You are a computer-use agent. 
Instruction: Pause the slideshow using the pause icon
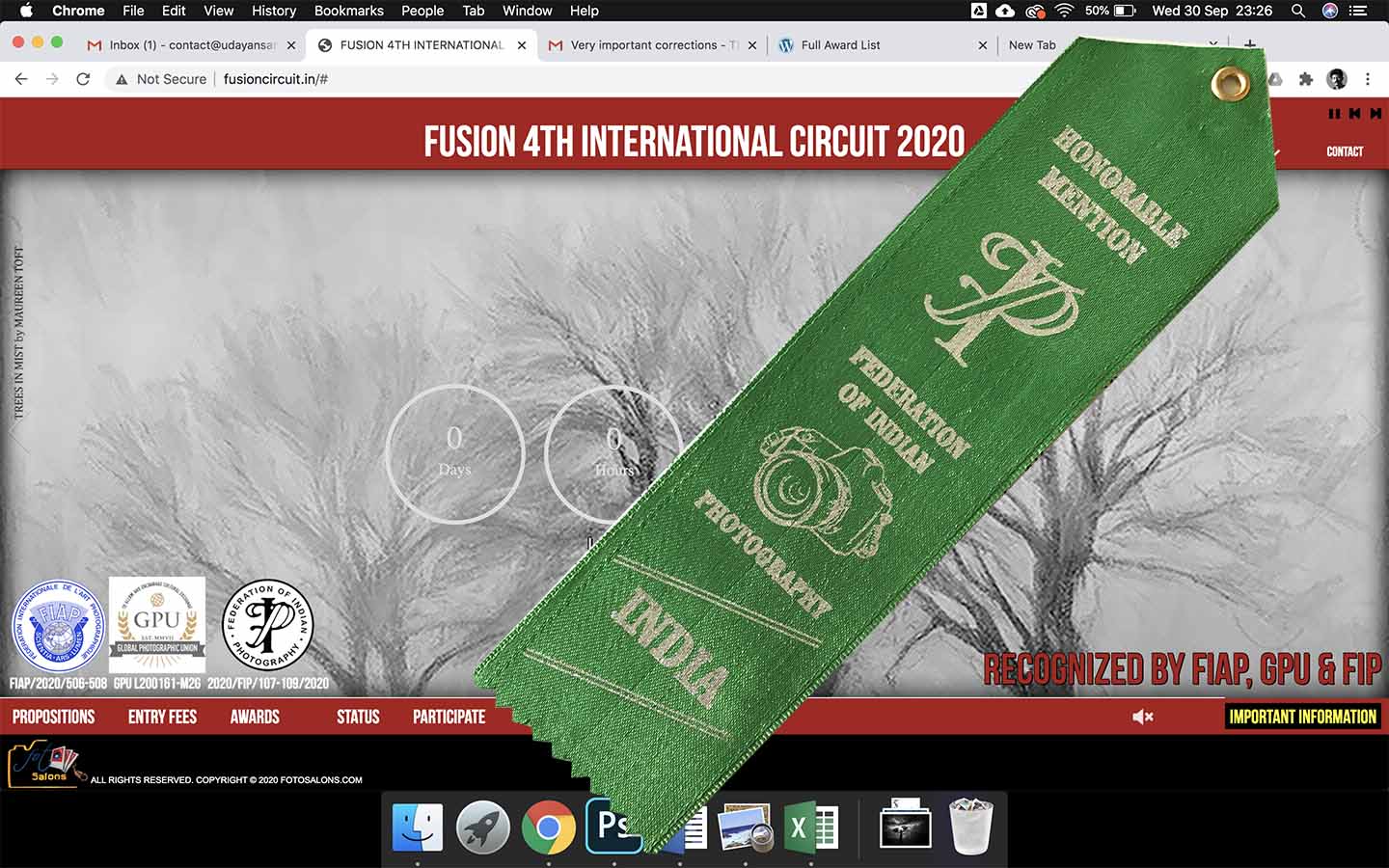1335,113
